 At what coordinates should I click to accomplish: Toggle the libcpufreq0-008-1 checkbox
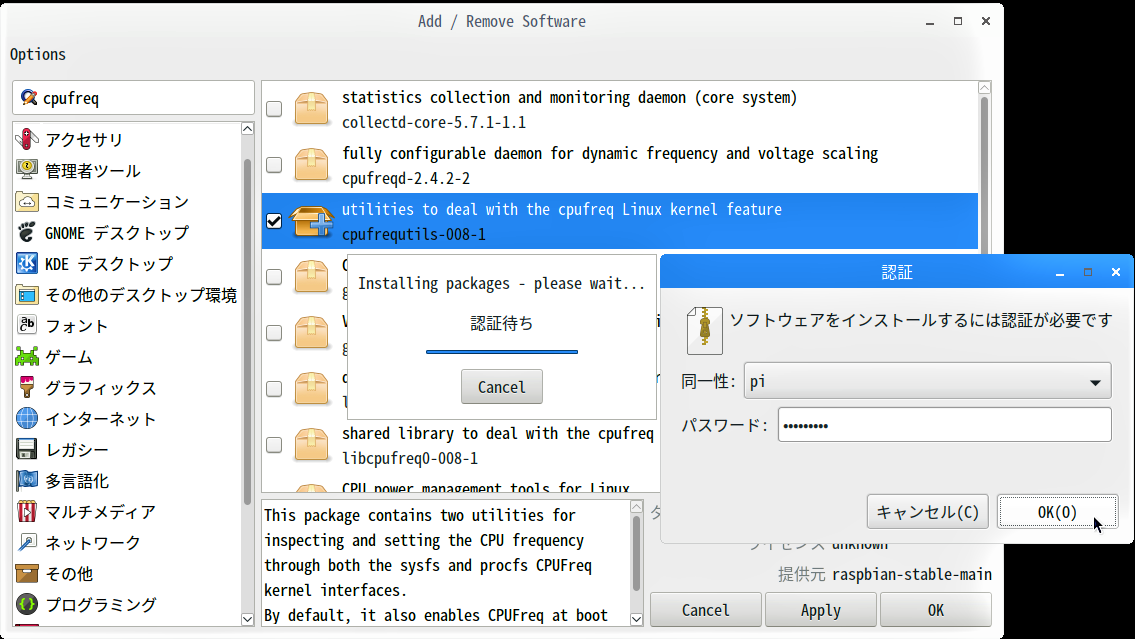coord(274,445)
